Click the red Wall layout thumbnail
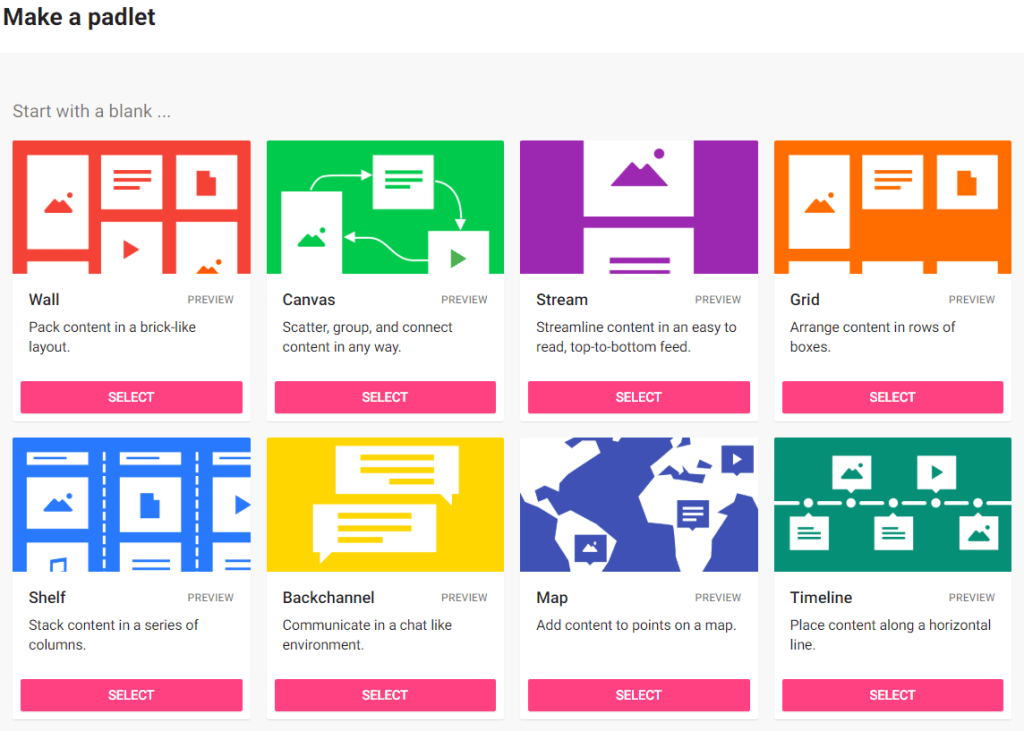The width and height of the screenshot is (1024, 731). pos(131,207)
